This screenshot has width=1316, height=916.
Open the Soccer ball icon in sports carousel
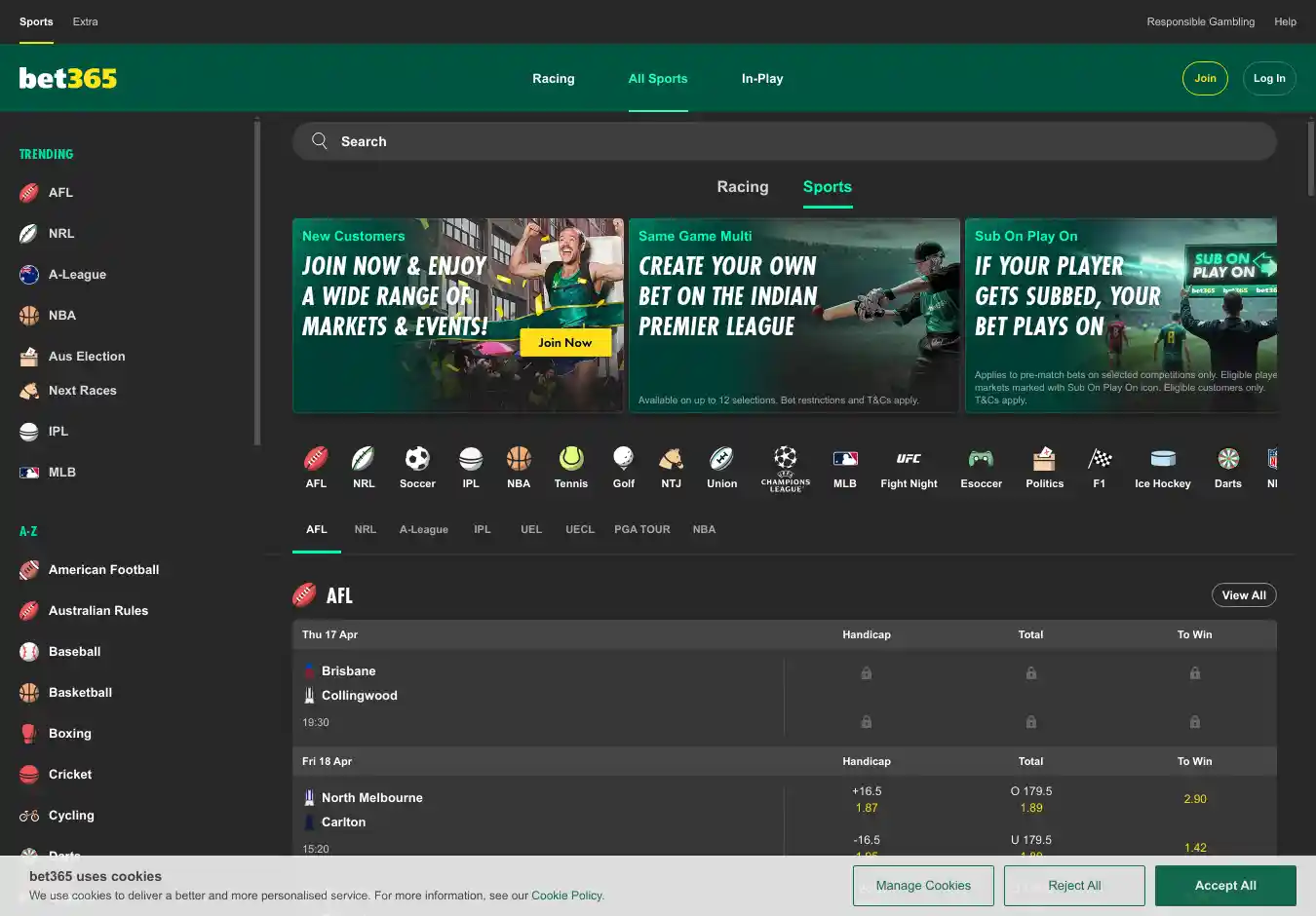417,459
